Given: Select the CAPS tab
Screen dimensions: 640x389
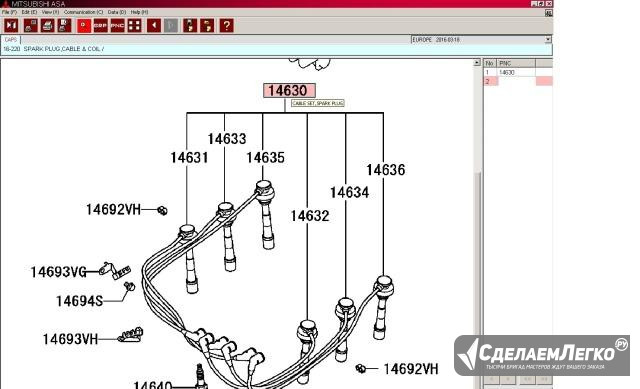Looking at the screenshot, I should [x=11, y=40].
